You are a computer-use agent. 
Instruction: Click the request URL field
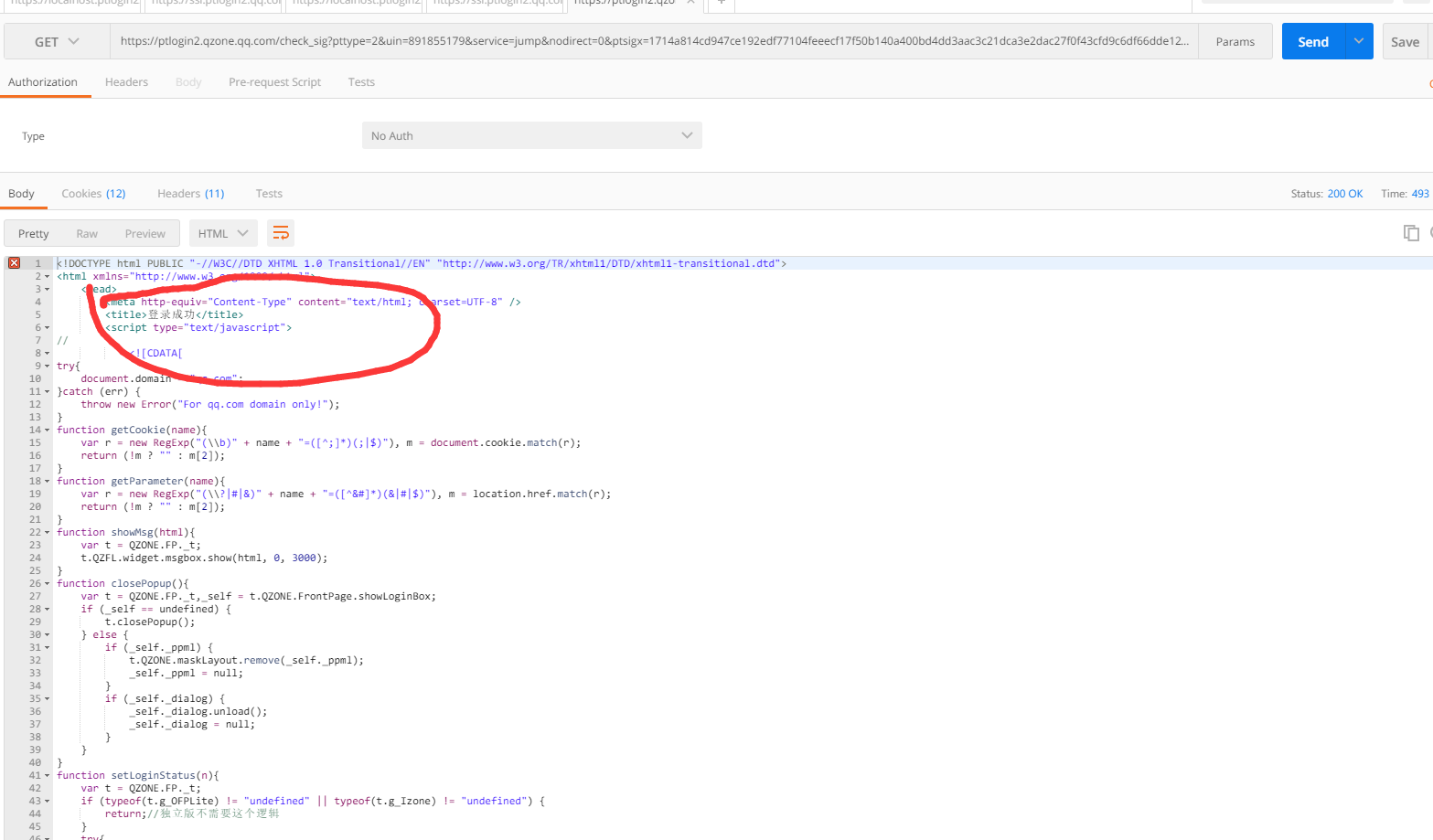[654, 42]
